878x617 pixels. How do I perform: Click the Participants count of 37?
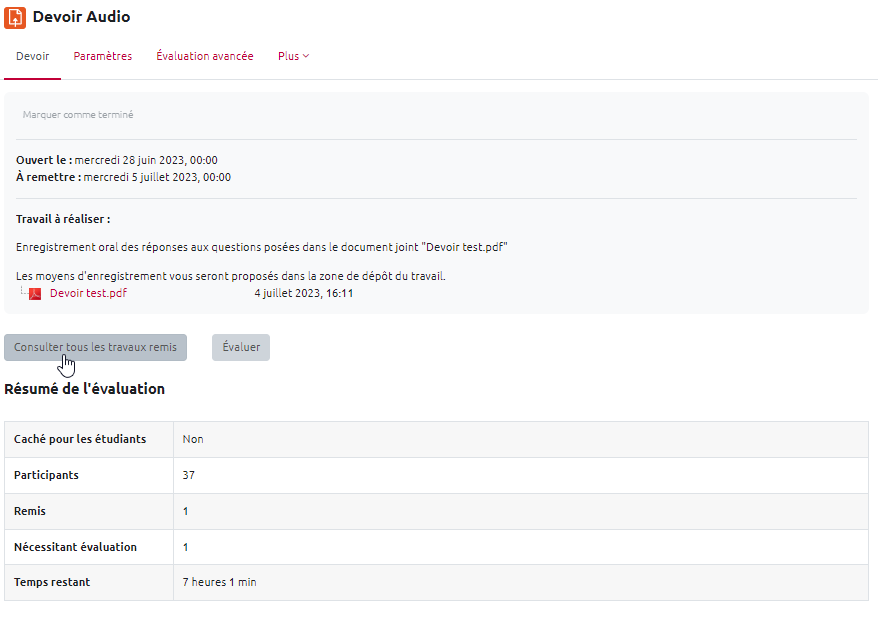(188, 475)
